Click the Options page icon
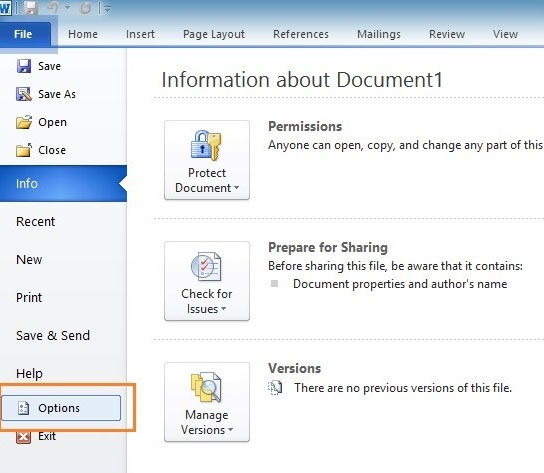The image size is (544, 473). point(23,408)
